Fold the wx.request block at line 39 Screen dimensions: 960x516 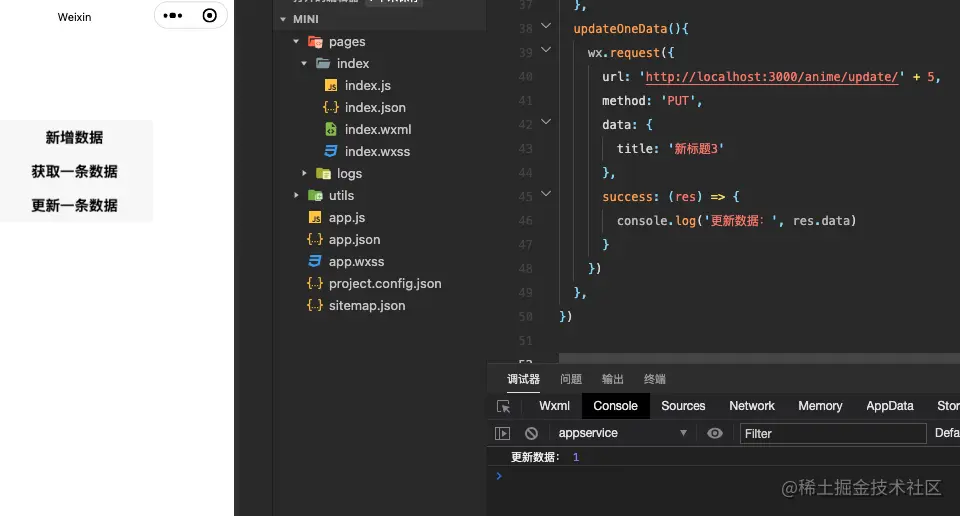pos(546,50)
